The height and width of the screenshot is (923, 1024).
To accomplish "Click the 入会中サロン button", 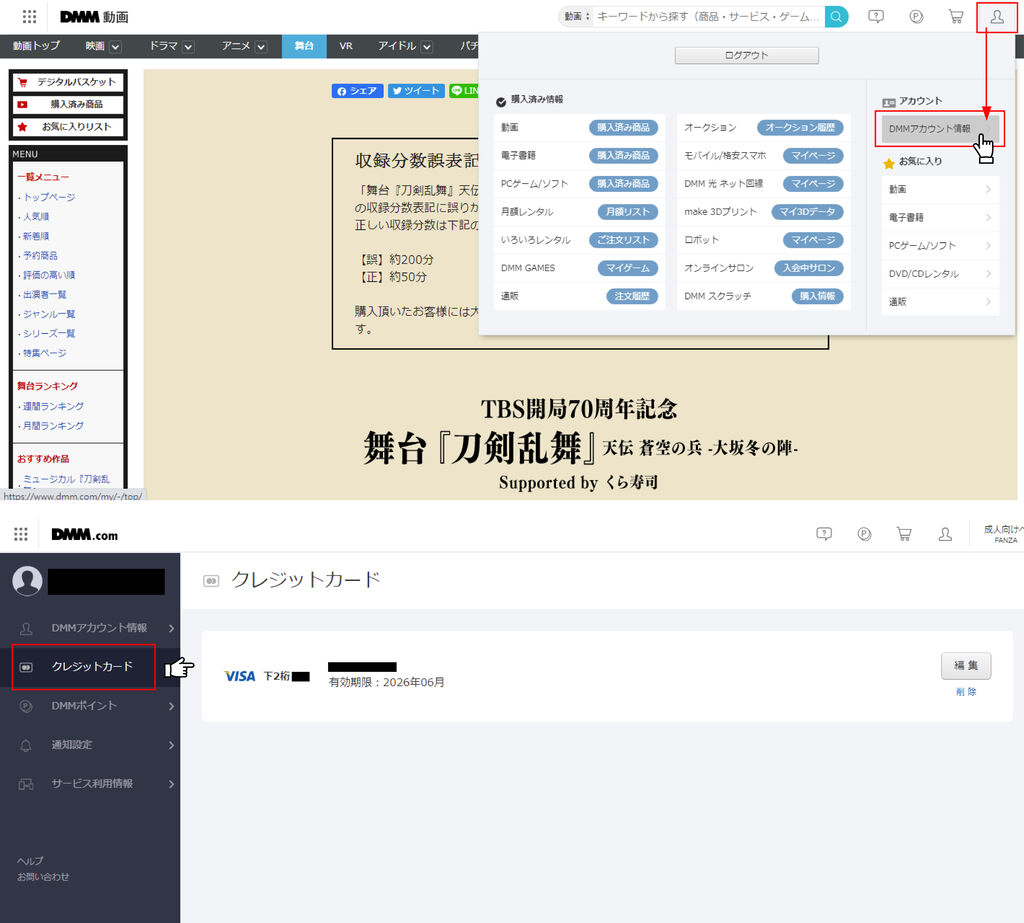I will tap(808, 268).
